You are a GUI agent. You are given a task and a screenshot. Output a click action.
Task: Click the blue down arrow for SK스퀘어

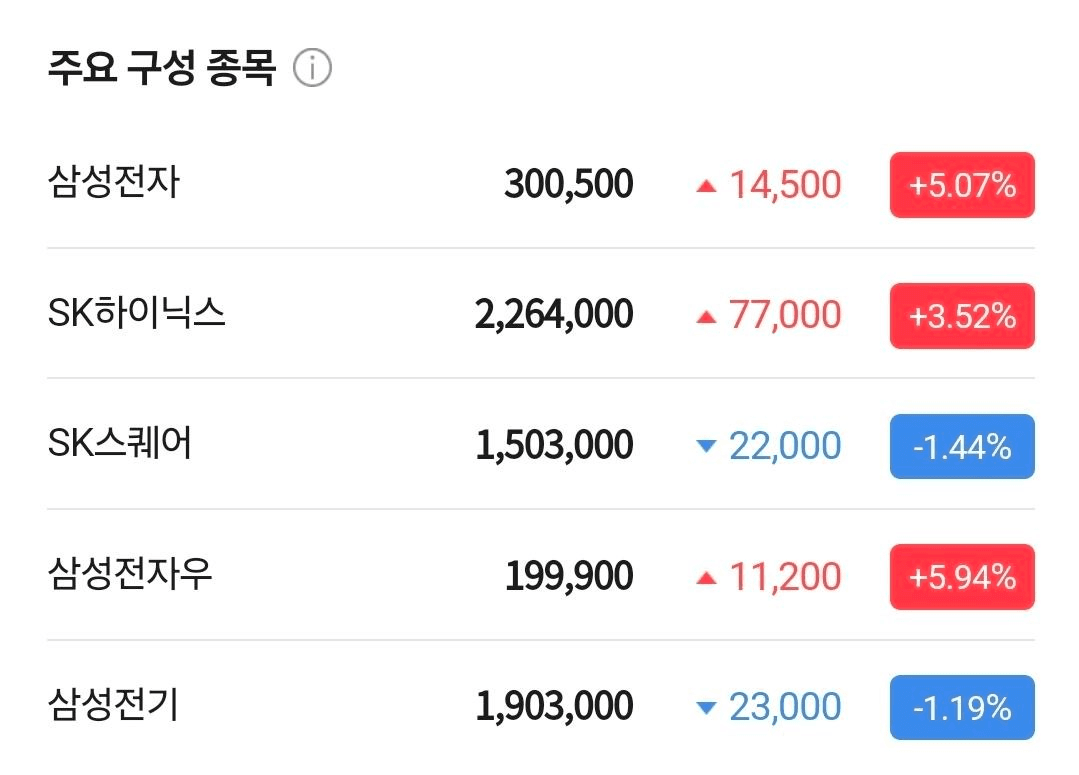coord(706,446)
